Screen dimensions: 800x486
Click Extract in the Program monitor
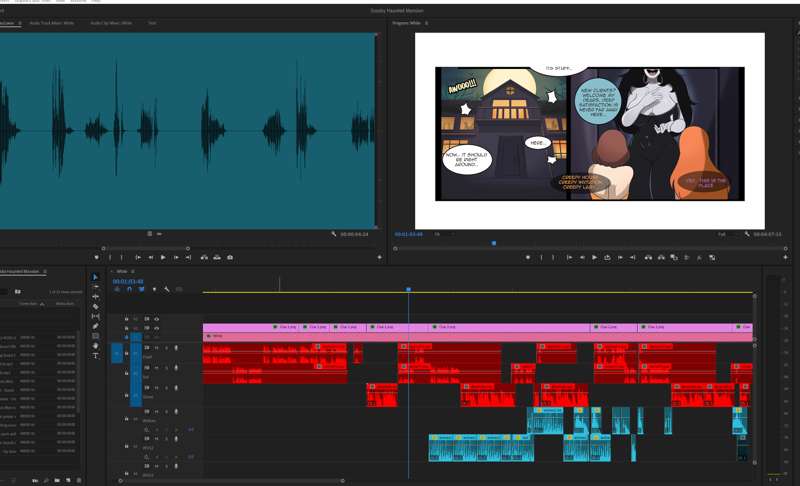click(x=661, y=258)
